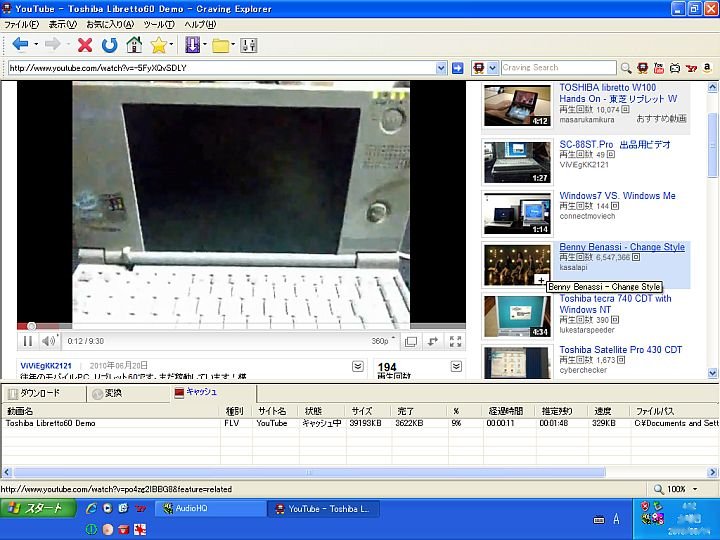
Task: Open the SC-88ST Pro video link
Action: [x=614, y=145]
